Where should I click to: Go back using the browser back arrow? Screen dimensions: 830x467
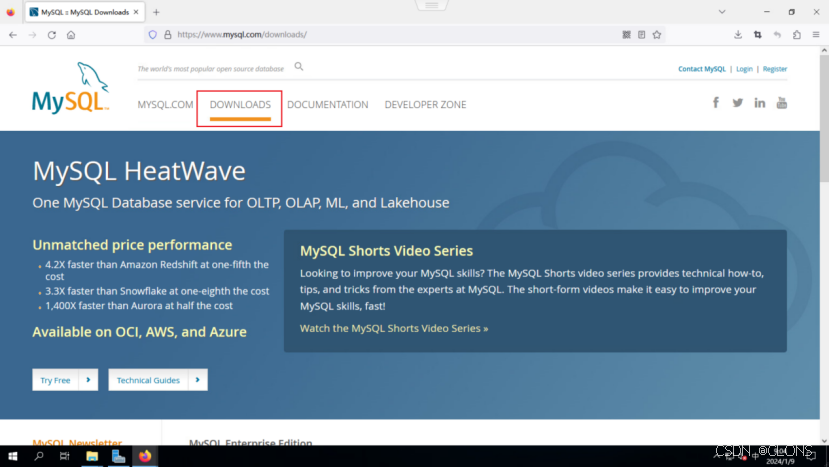click(13, 35)
